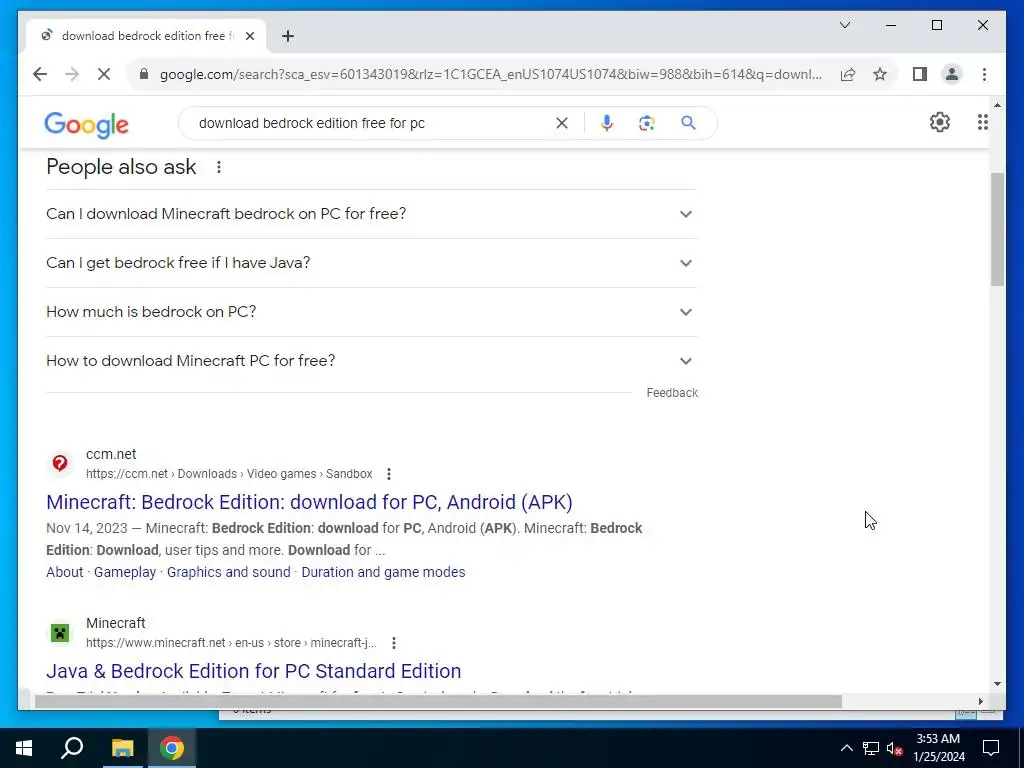Screen dimensions: 1024x768
Task: Click the forward navigation arrow
Action: (x=72, y=74)
